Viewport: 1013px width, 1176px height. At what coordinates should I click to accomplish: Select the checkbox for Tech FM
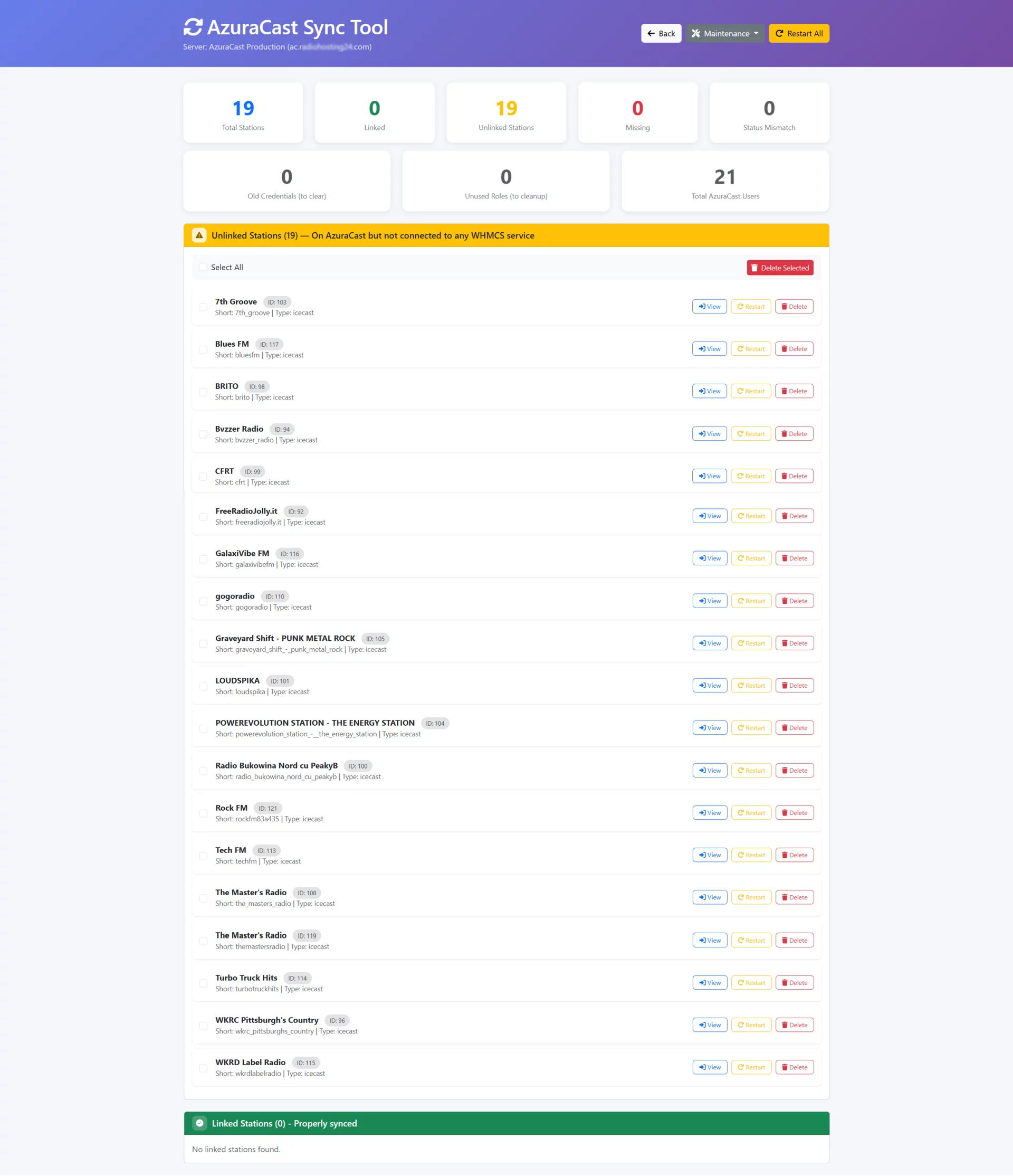point(203,855)
